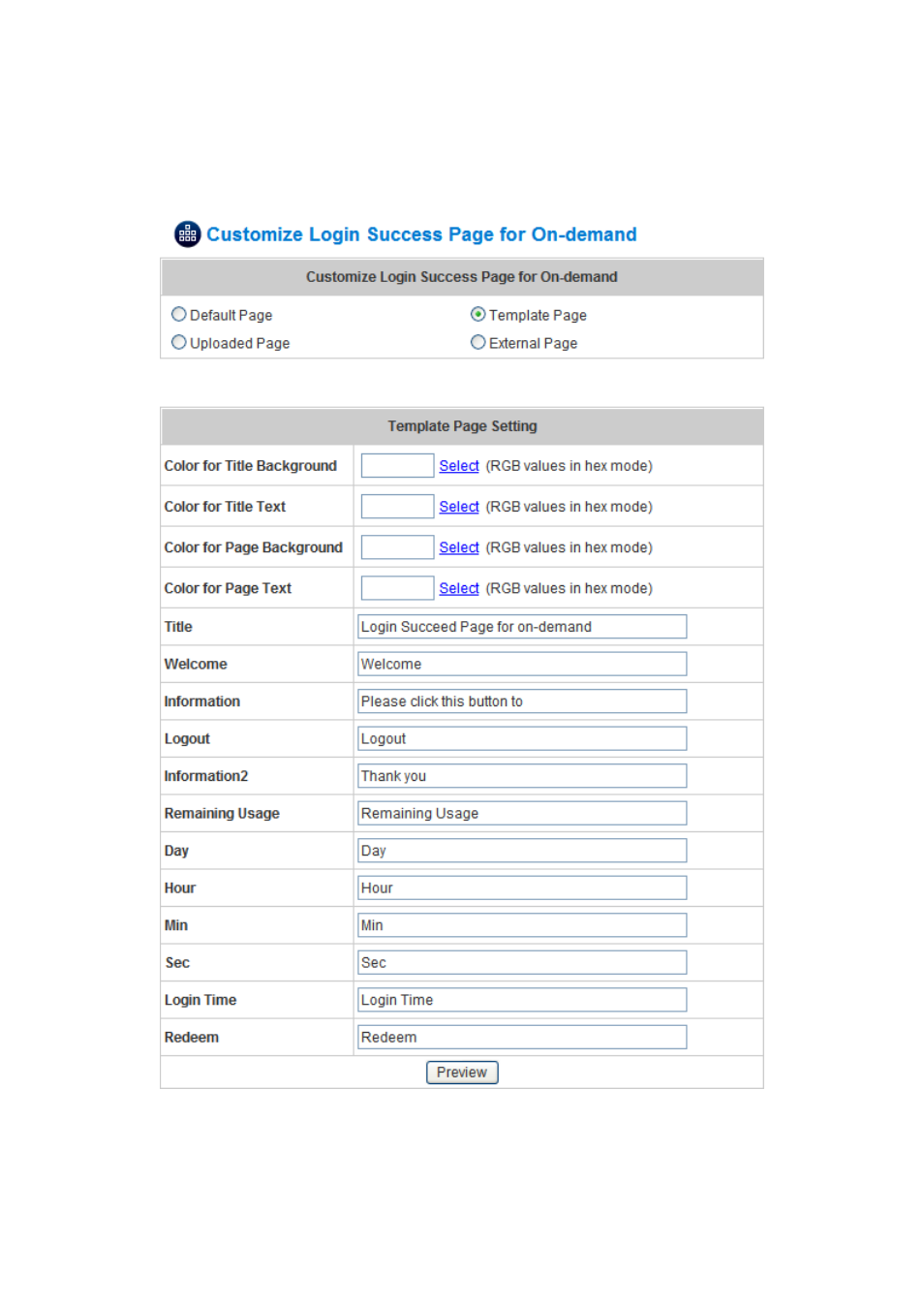Click the Information2 row label

(206, 776)
